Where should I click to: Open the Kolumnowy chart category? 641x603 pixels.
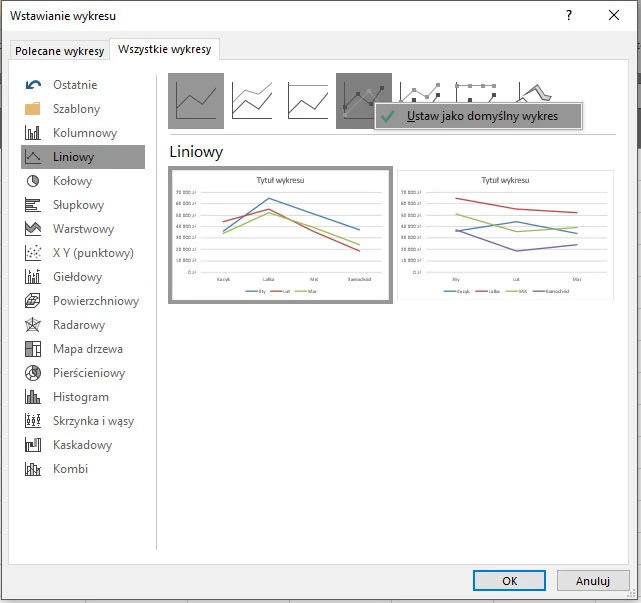[83, 133]
